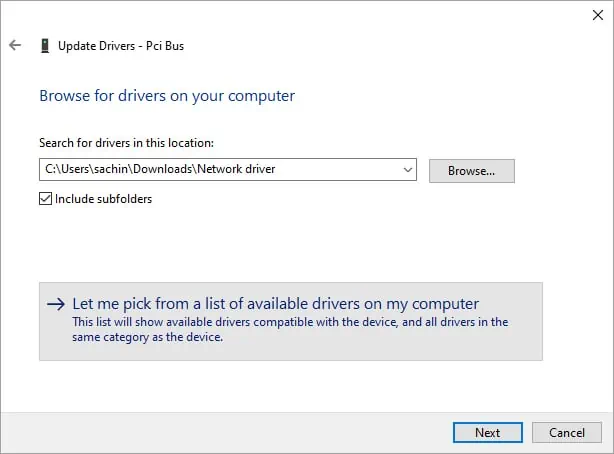Click Next to continue driver installation
This screenshot has height=454, width=614.
coord(488,432)
